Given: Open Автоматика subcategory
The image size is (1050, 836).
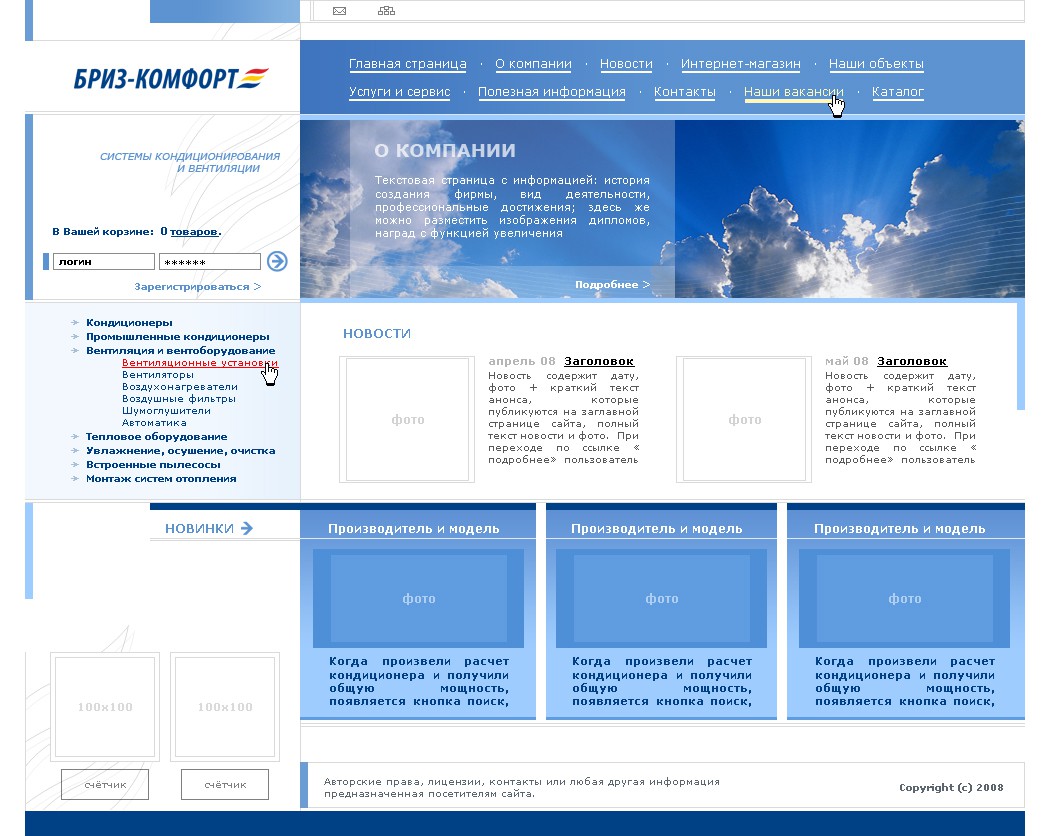Looking at the screenshot, I should pos(154,423).
